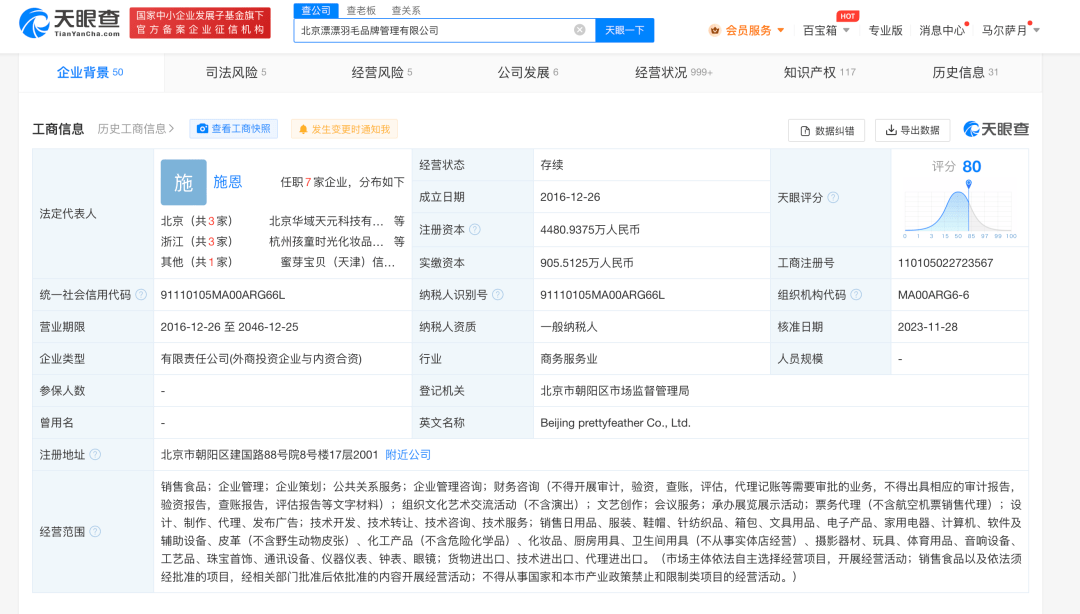Open the legal representative 施恩 link
1080x614 pixels.
pos(227,182)
